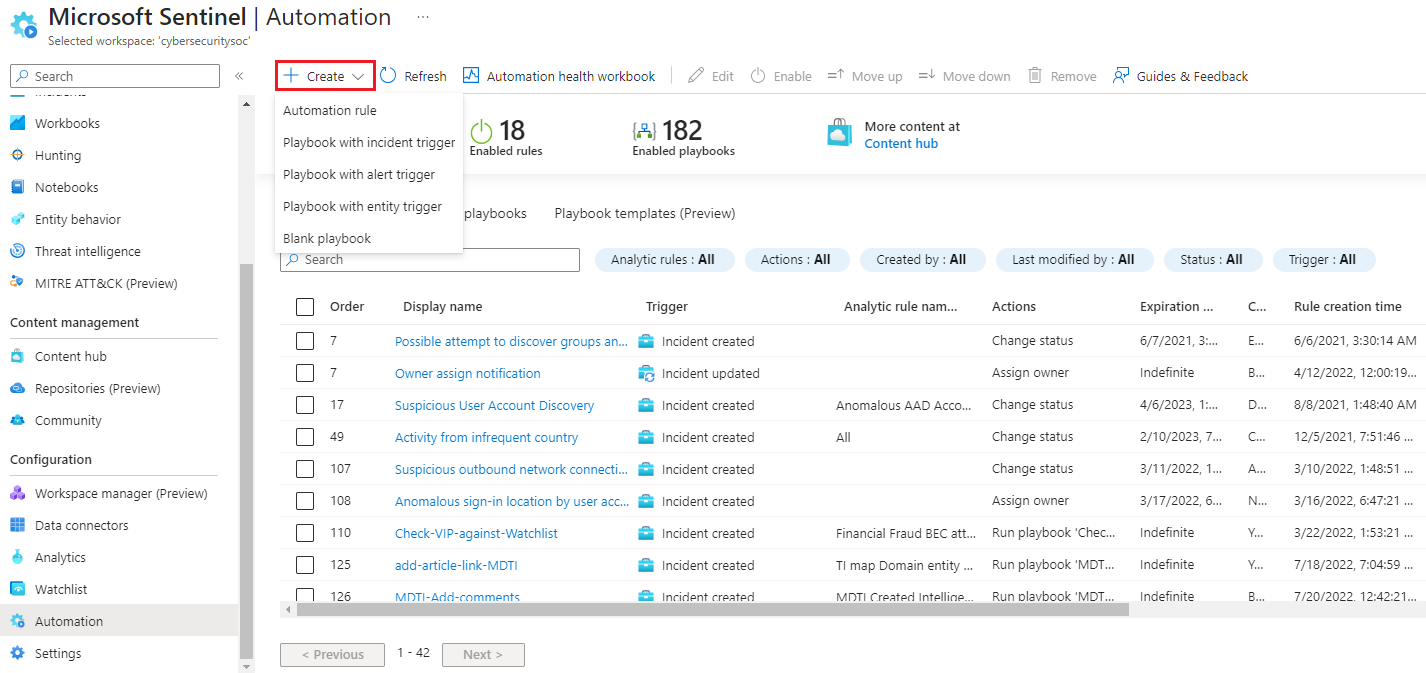Sort the table by the Order column header

tap(347, 307)
